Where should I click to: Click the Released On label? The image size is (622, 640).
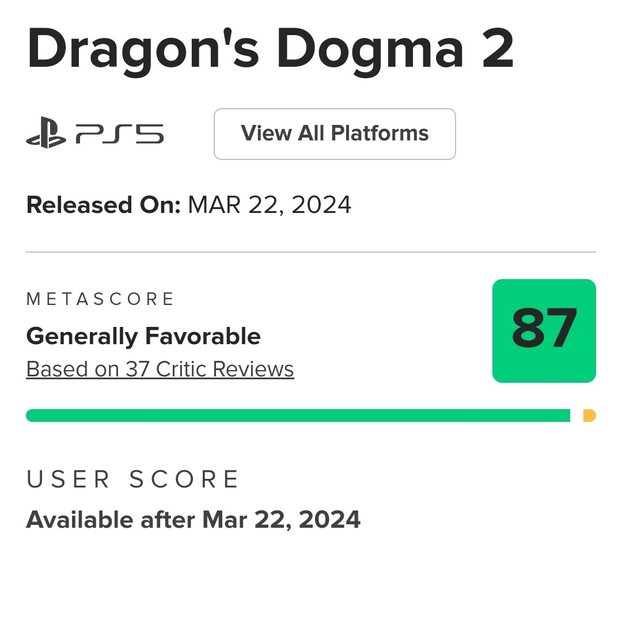pyautogui.click(x=103, y=205)
